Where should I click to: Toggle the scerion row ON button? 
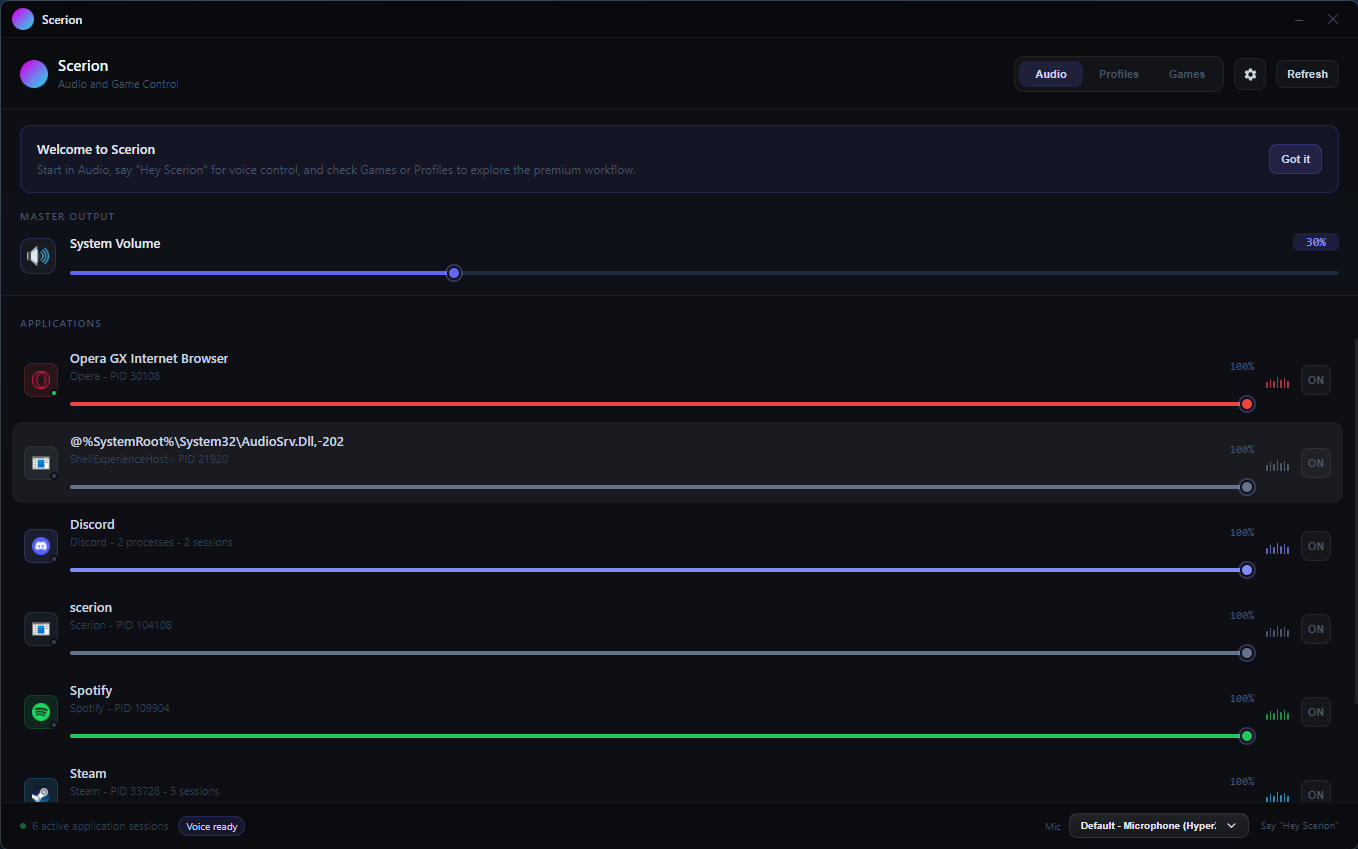(x=1316, y=629)
